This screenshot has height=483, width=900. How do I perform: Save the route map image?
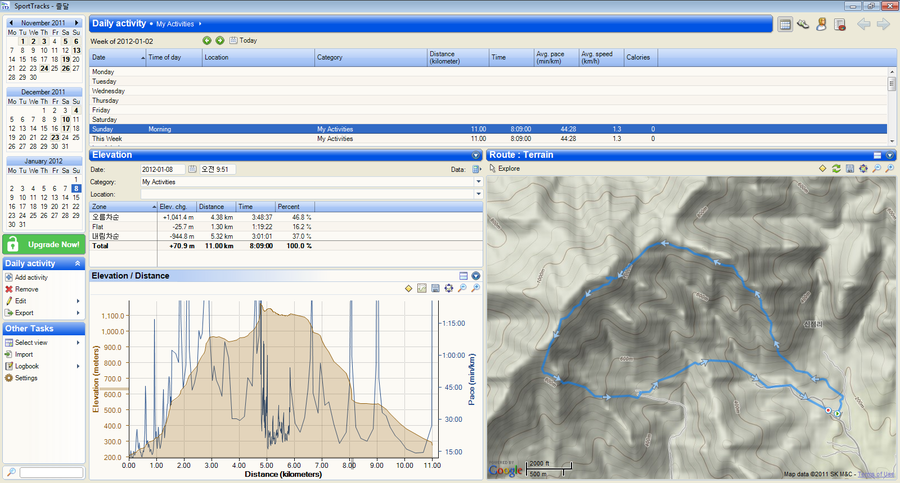coord(850,168)
